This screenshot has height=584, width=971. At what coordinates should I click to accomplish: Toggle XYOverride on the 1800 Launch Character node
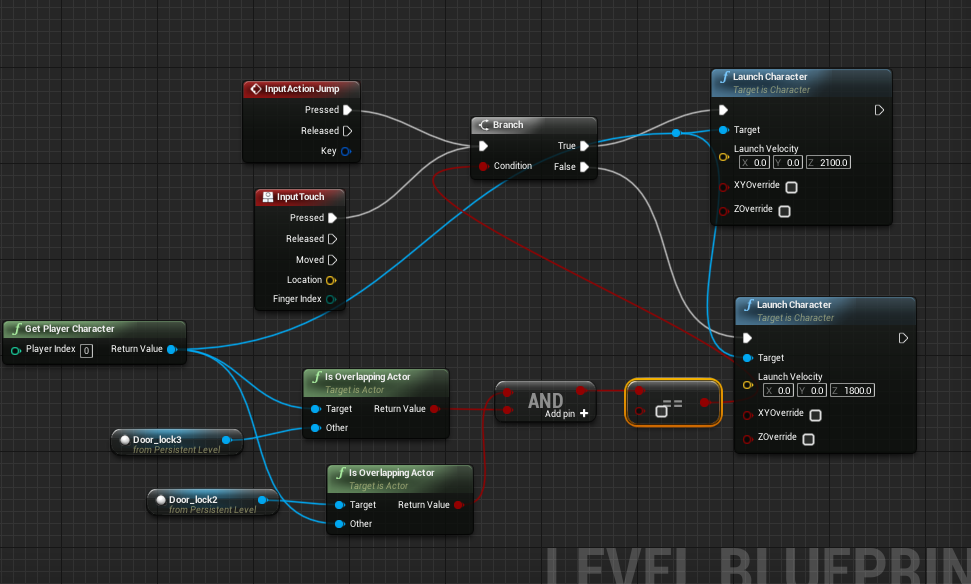pyautogui.click(x=815, y=415)
